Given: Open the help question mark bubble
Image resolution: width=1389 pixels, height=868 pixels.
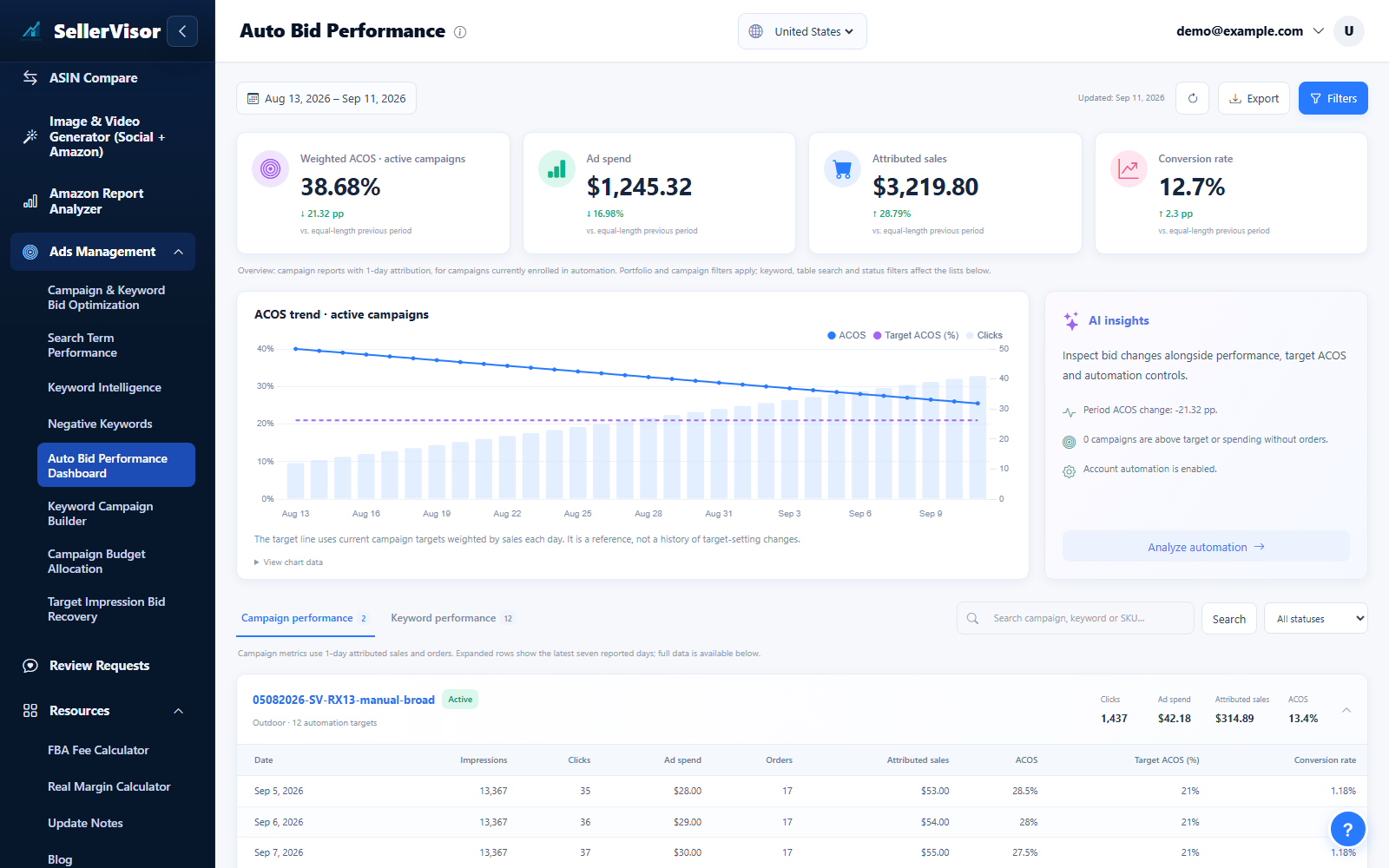Looking at the screenshot, I should [1348, 830].
